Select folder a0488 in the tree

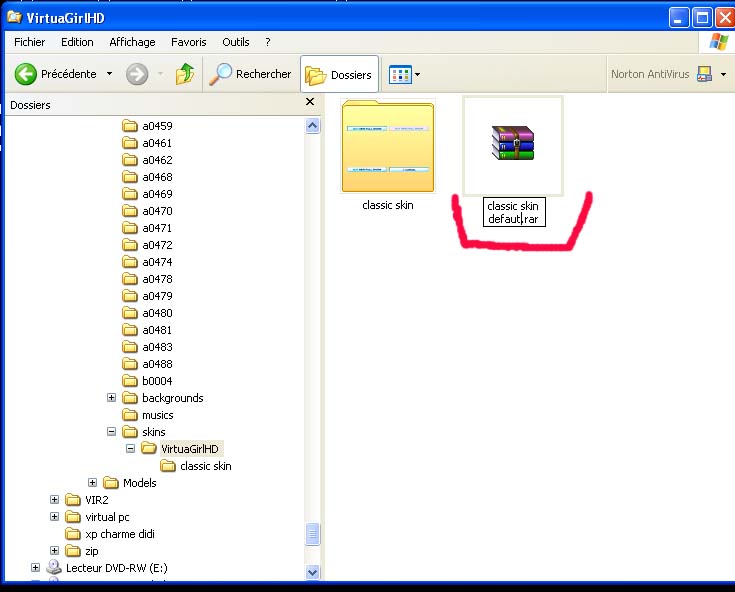[148, 364]
